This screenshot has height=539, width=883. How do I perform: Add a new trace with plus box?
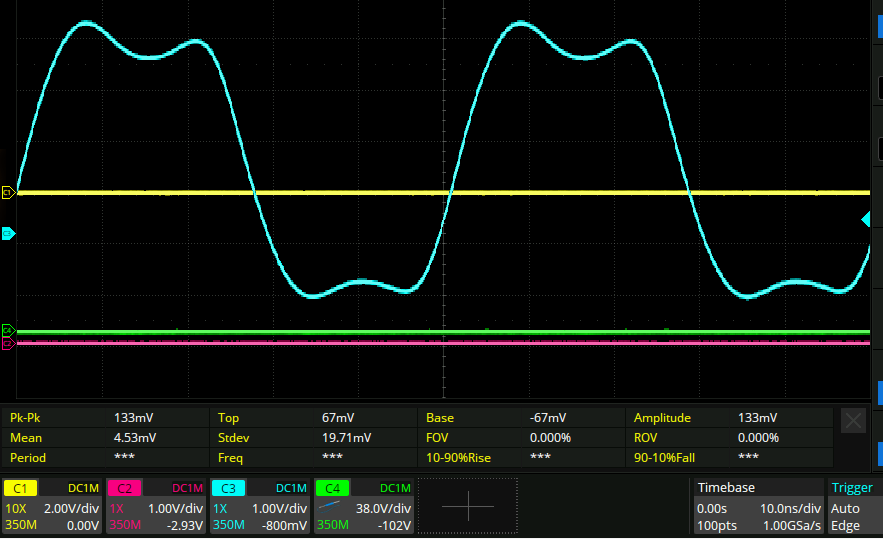[x=467, y=507]
